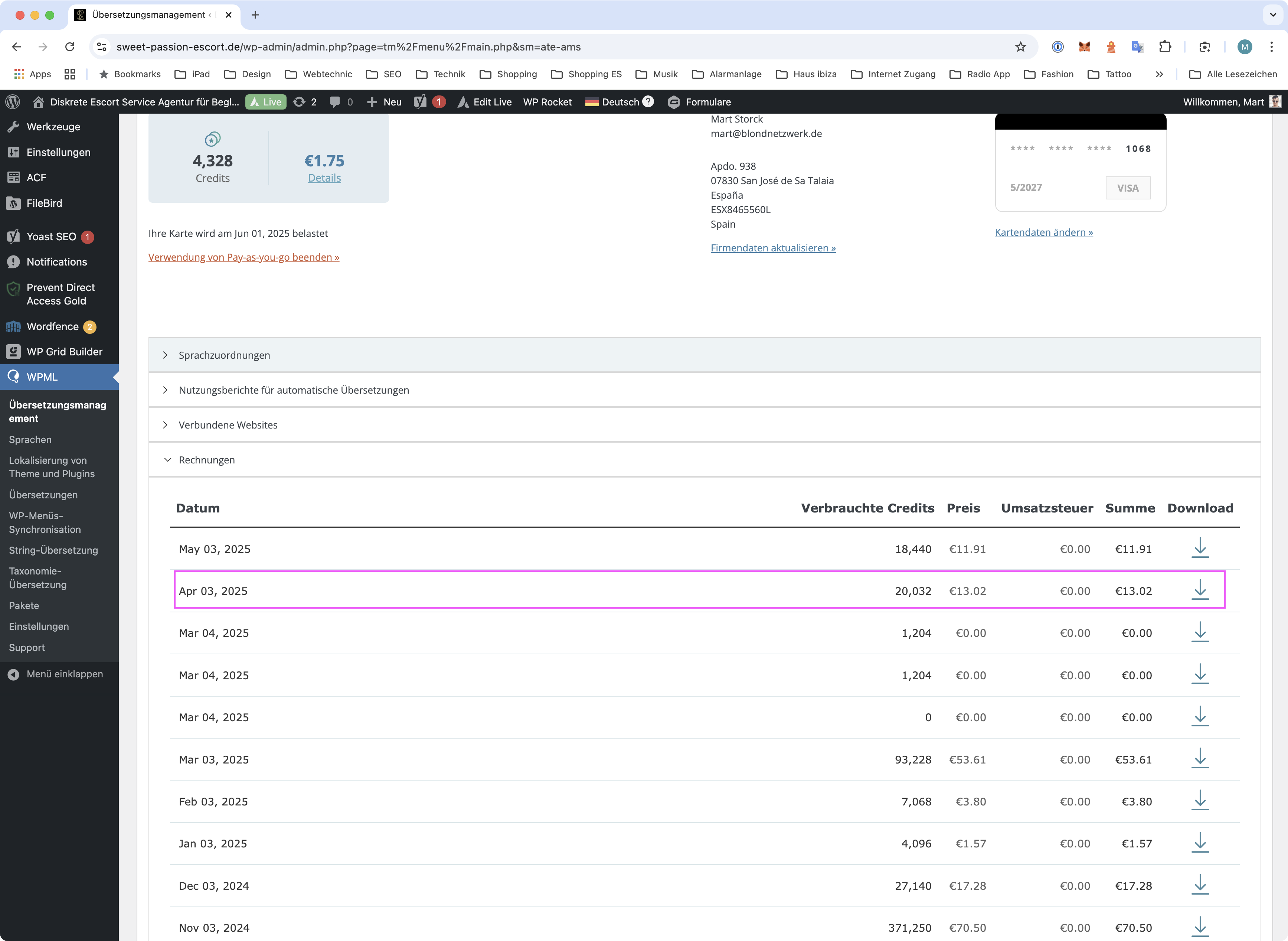Open the Google Translate extension

tap(1138, 47)
